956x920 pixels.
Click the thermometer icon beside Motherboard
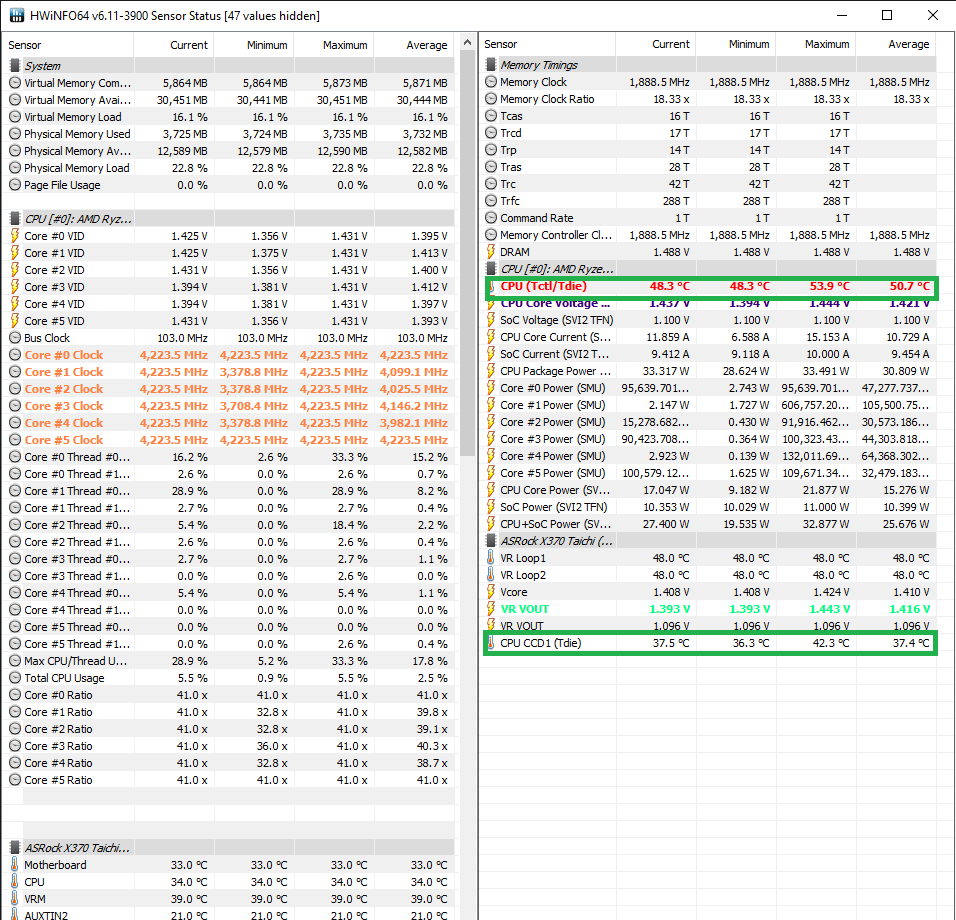(15, 865)
